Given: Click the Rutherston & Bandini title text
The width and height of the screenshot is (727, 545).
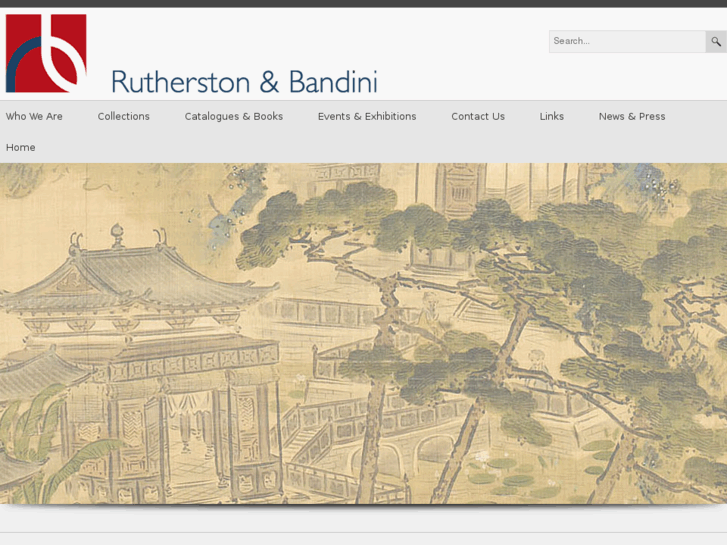Looking at the screenshot, I should point(244,82).
